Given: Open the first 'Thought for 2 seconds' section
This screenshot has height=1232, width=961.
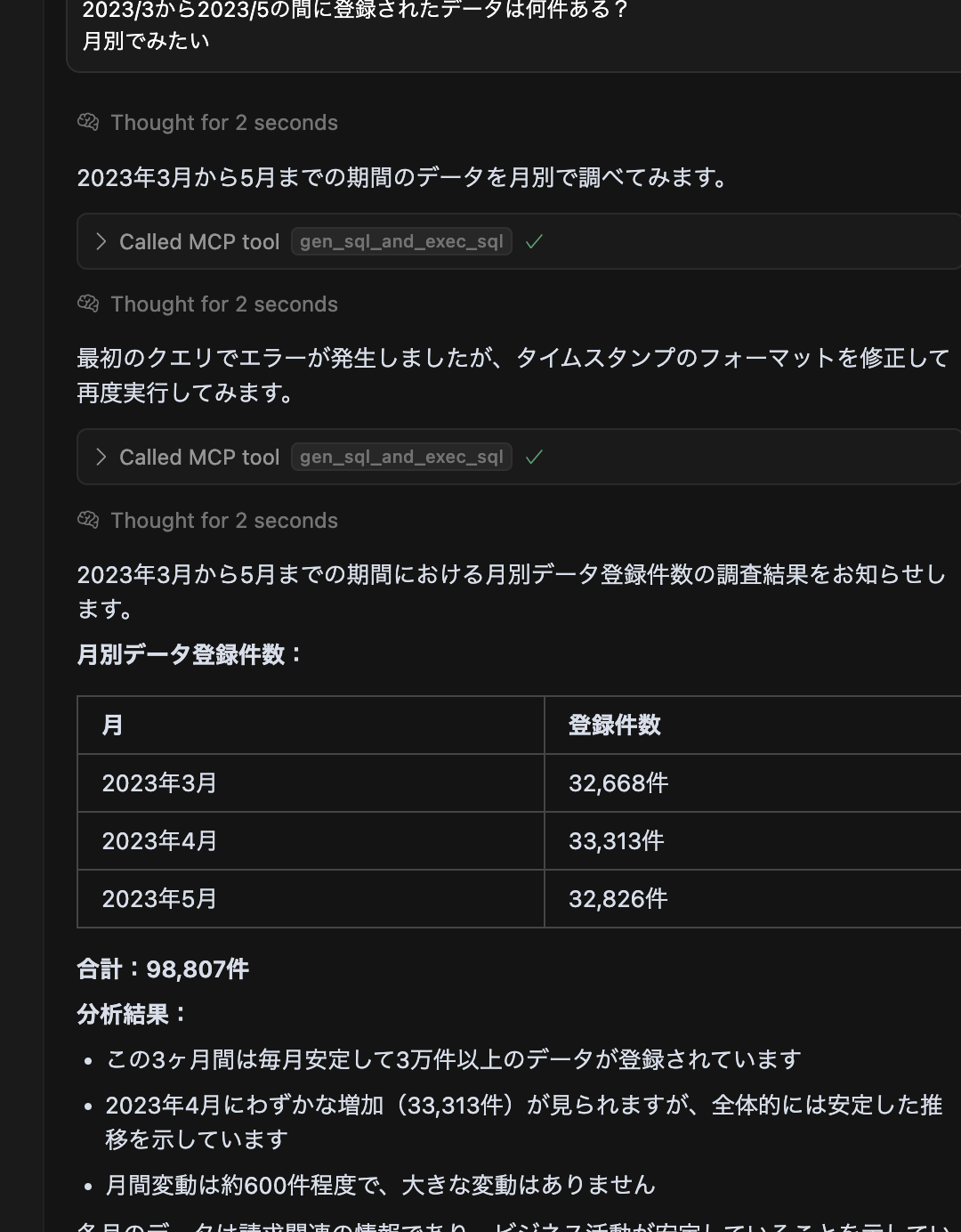Looking at the screenshot, I should click(224, 123).
